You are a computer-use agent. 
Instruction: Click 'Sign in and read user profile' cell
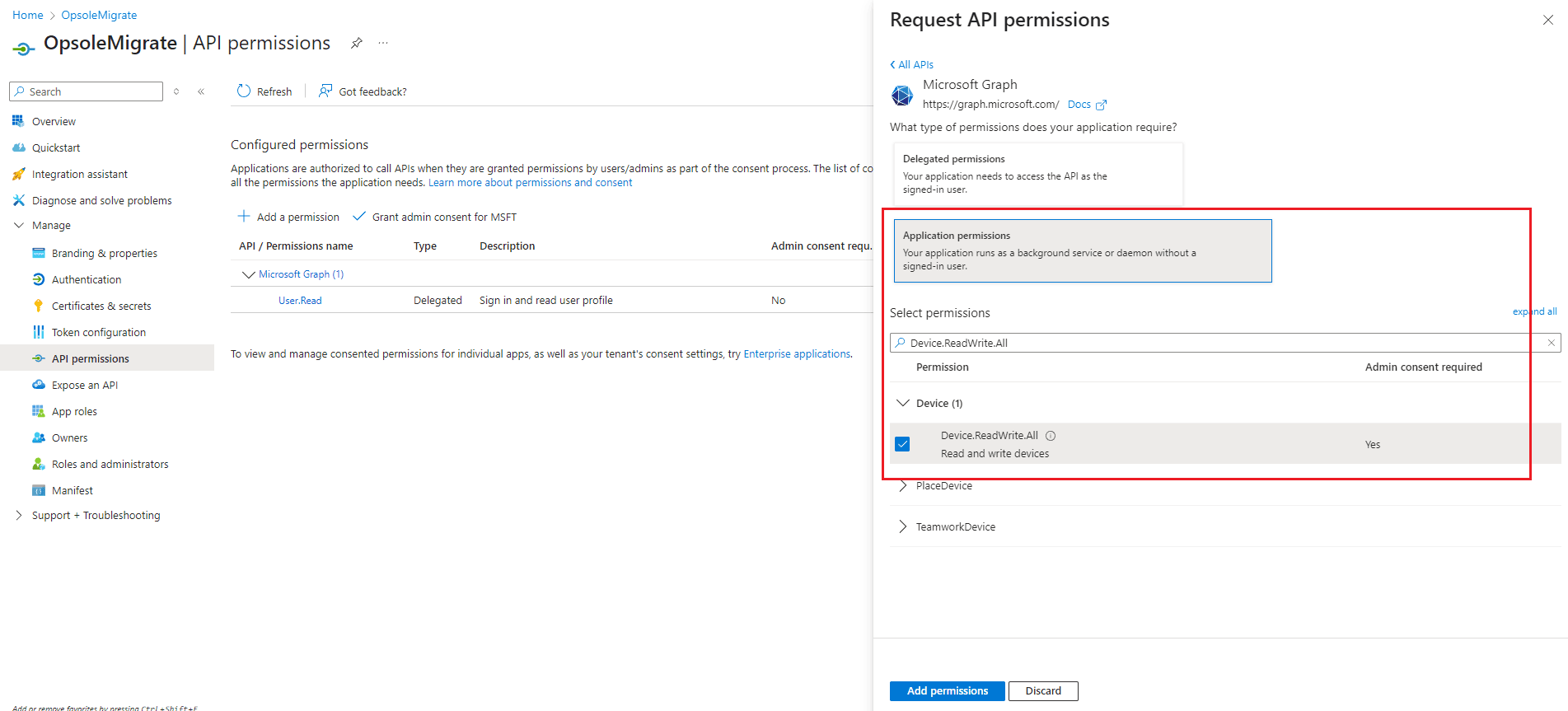pos(546,301)
